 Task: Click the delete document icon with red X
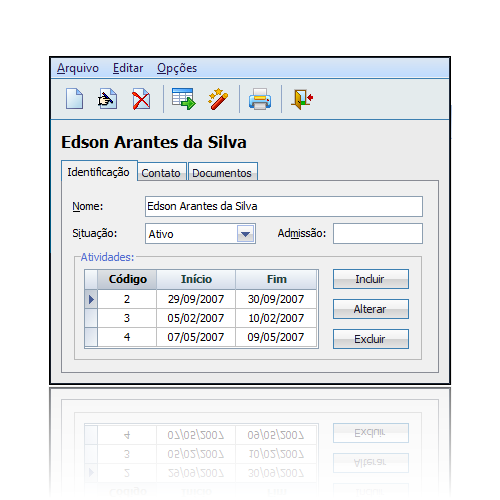tap(141, 99)
